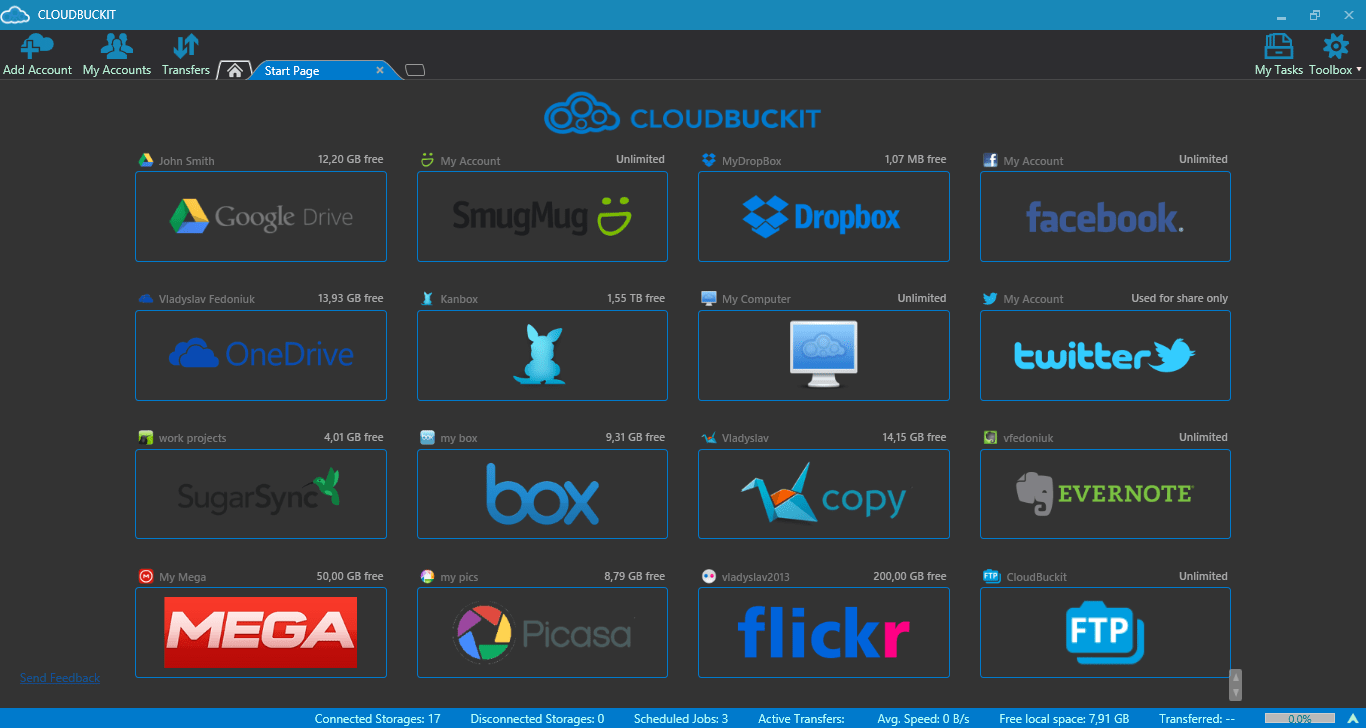Click the small FTP icon by CloudBuckit
Image resolution: width=1366 pixels, height=728 pixels.
991,576
